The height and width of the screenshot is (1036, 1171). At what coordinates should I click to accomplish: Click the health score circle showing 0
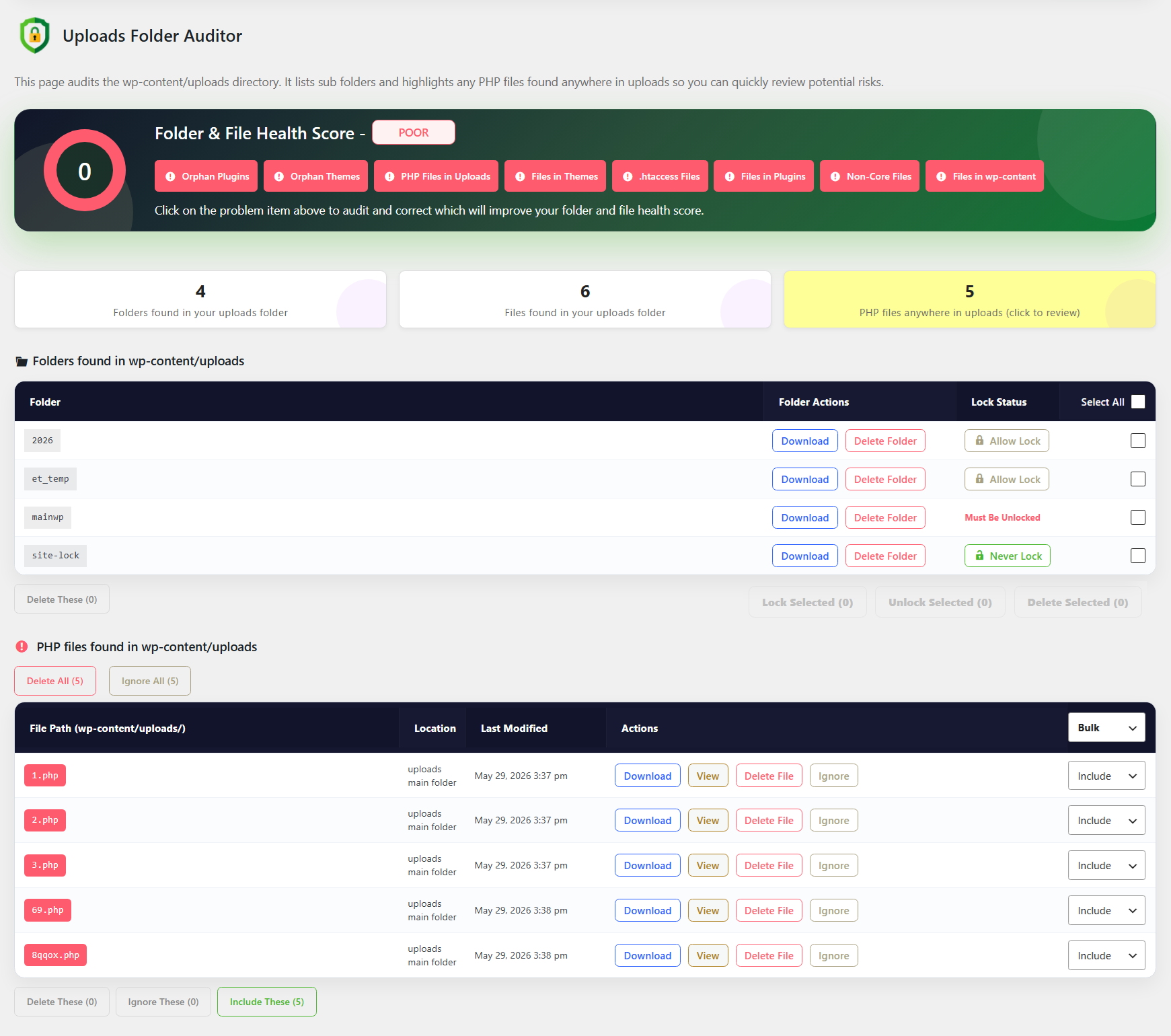(85, 171)
